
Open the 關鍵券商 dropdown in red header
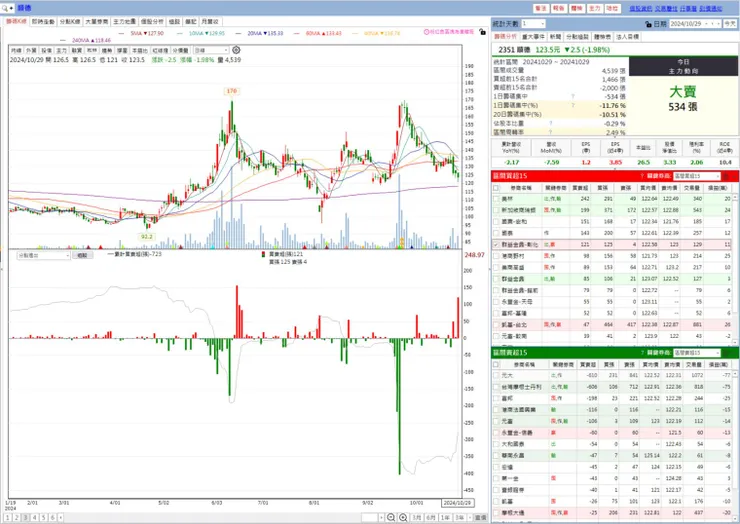[697, 176]
